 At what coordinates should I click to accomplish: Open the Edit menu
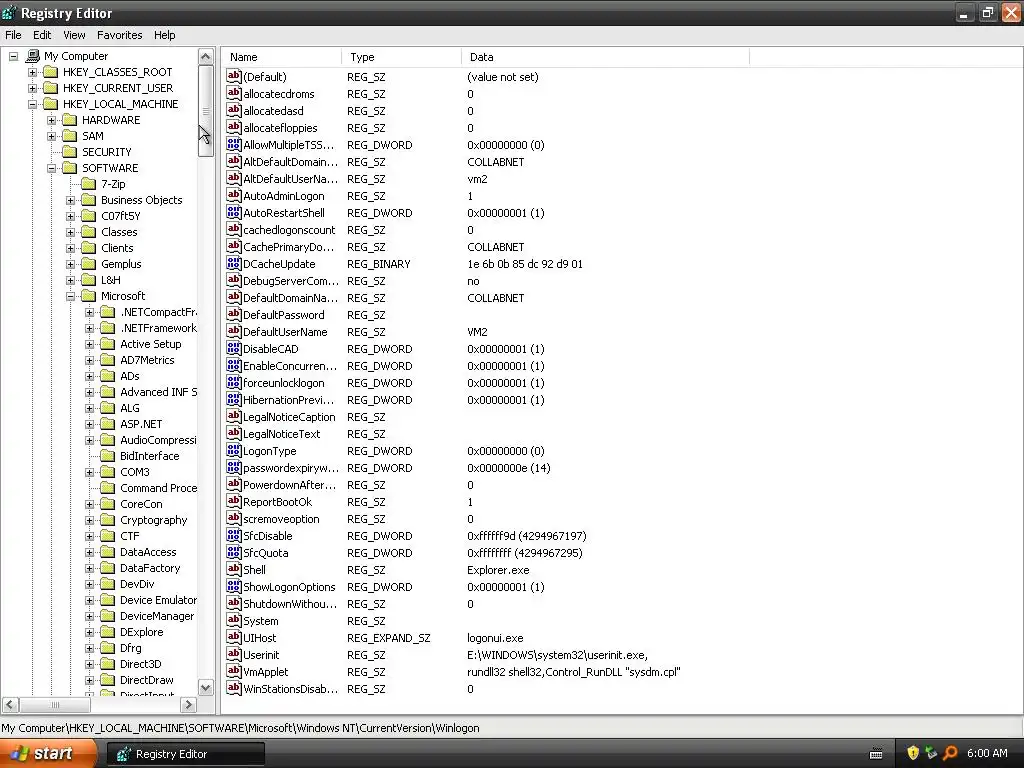point(42,35)
